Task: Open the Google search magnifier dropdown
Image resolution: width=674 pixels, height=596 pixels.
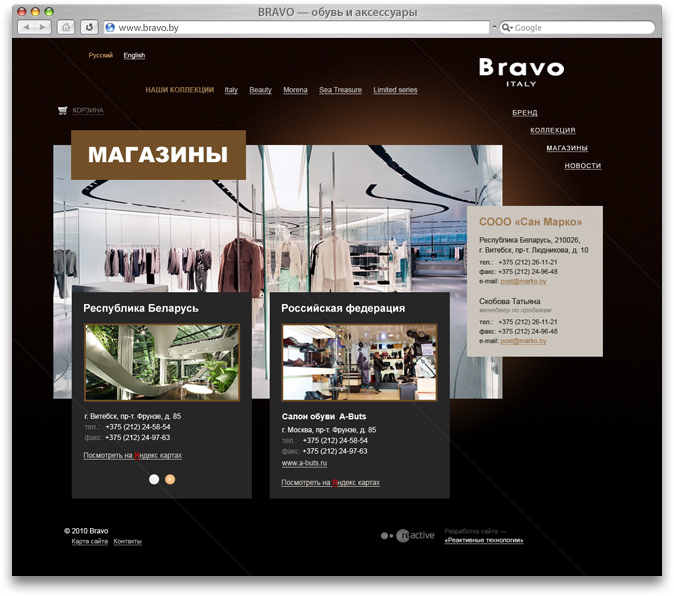Action: click(507, 28)
